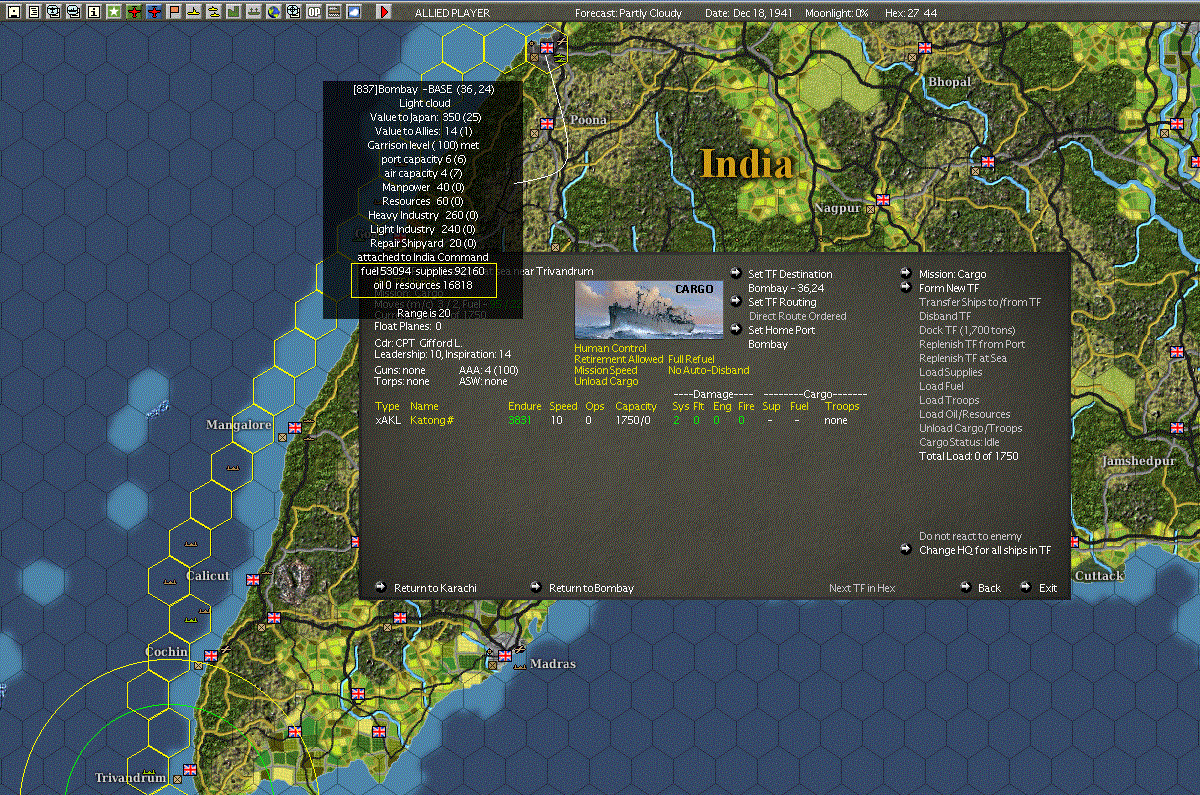Toggle Full Refuel setting
Image resolution: width=1200 pixels, height=795 pixels.
(691, 359)
